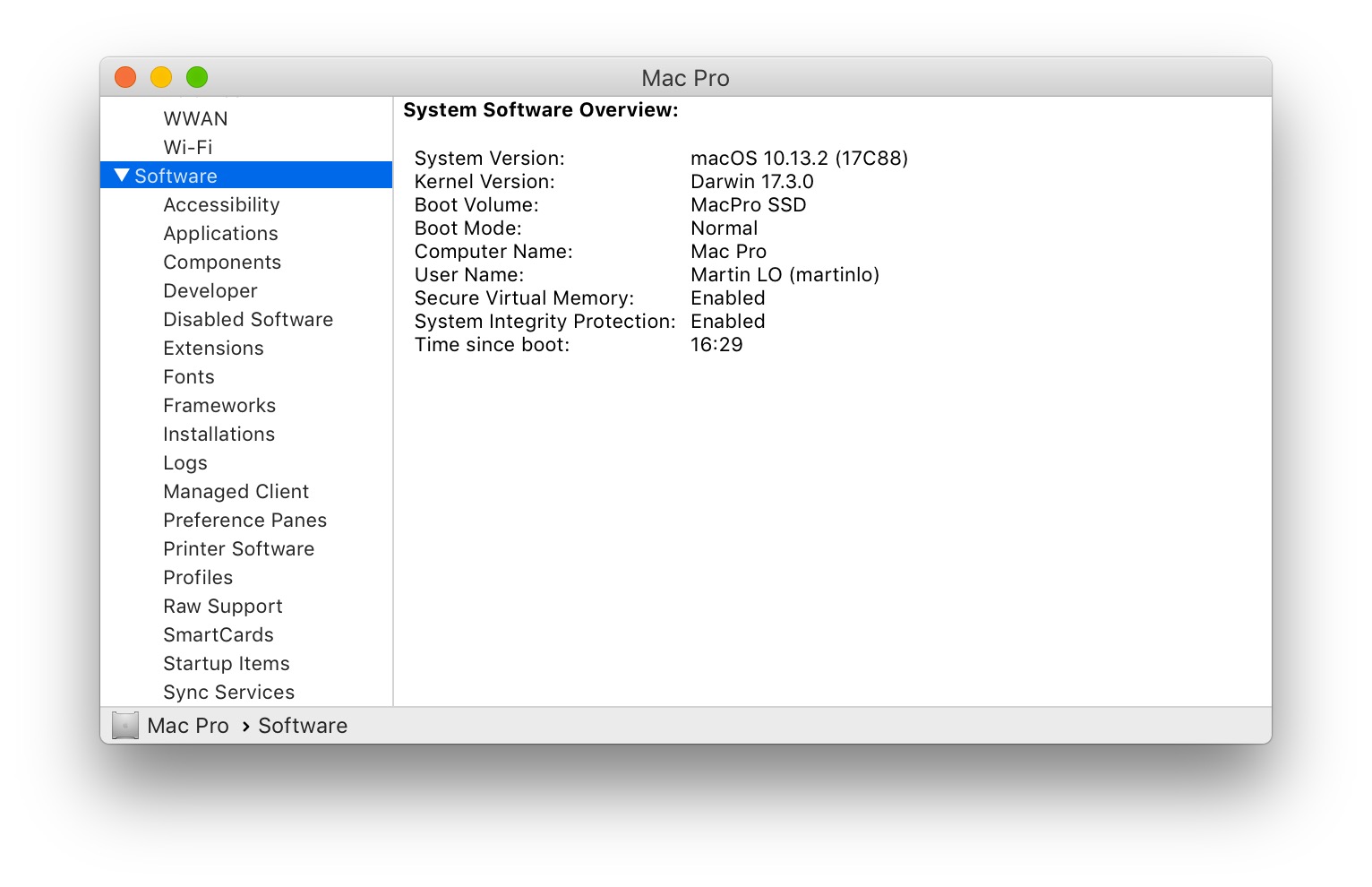Click the 16:29 time since boot value
Viewport: 1372px width, 887px height.
click(716, 345)
